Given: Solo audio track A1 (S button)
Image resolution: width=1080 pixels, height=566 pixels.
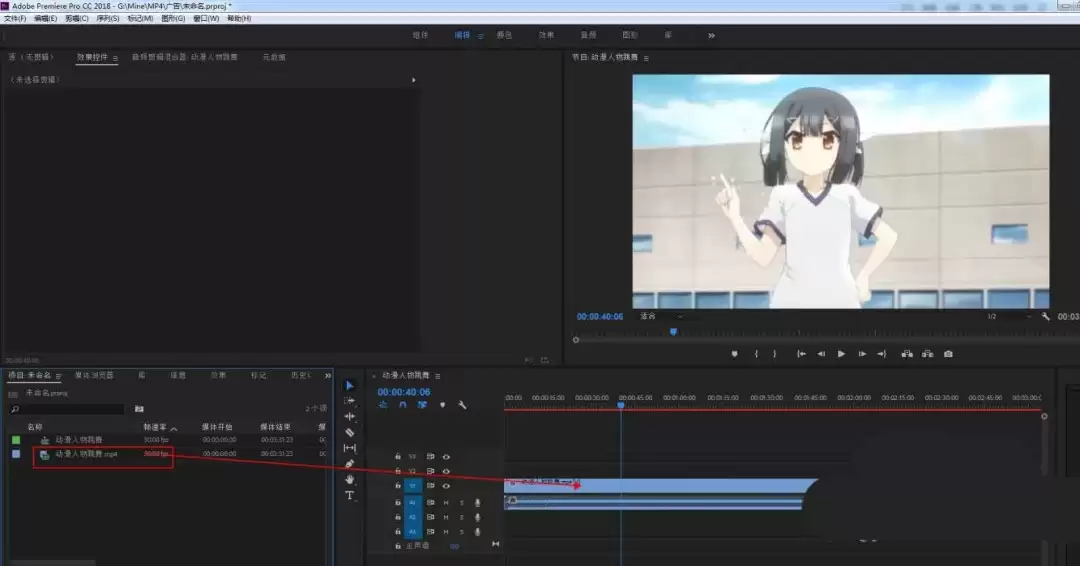Looking at the screenshot, I should (461, 503).
